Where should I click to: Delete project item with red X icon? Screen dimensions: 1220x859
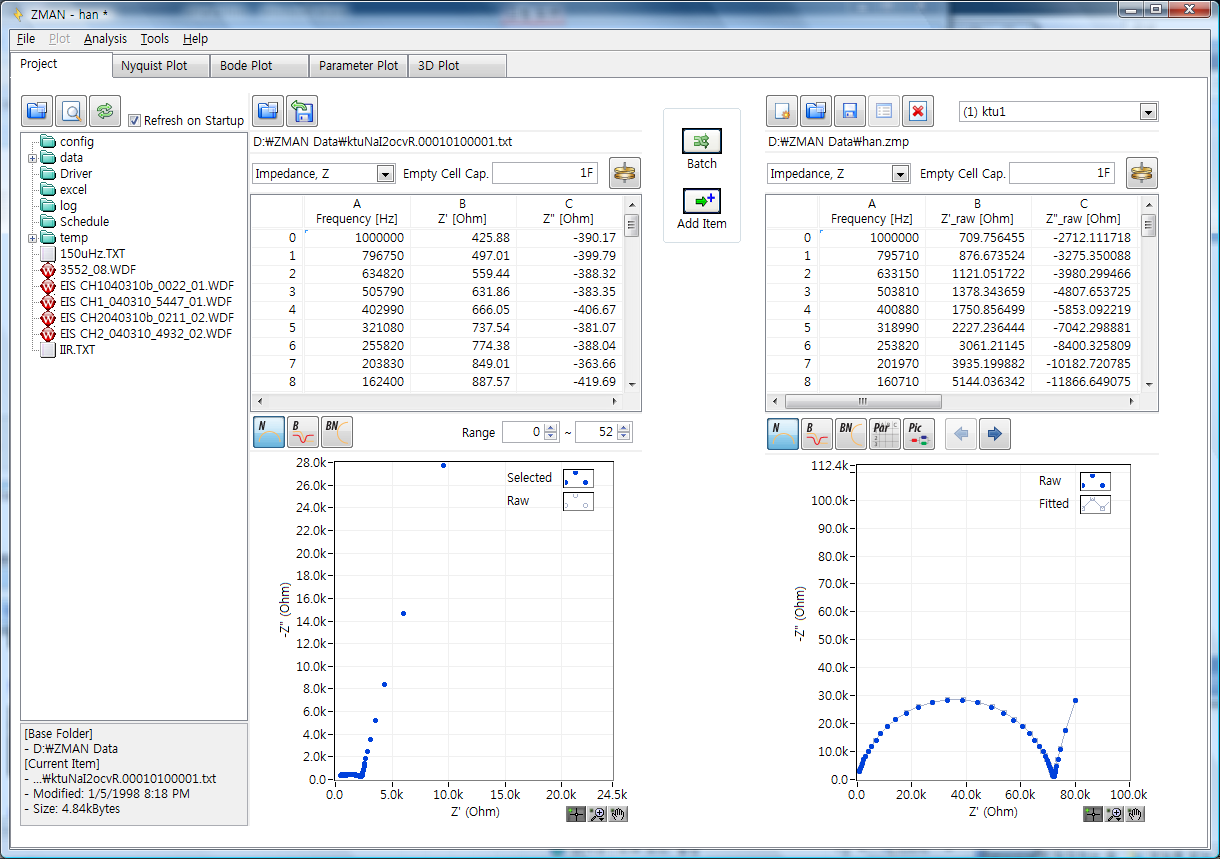point(917,111)
